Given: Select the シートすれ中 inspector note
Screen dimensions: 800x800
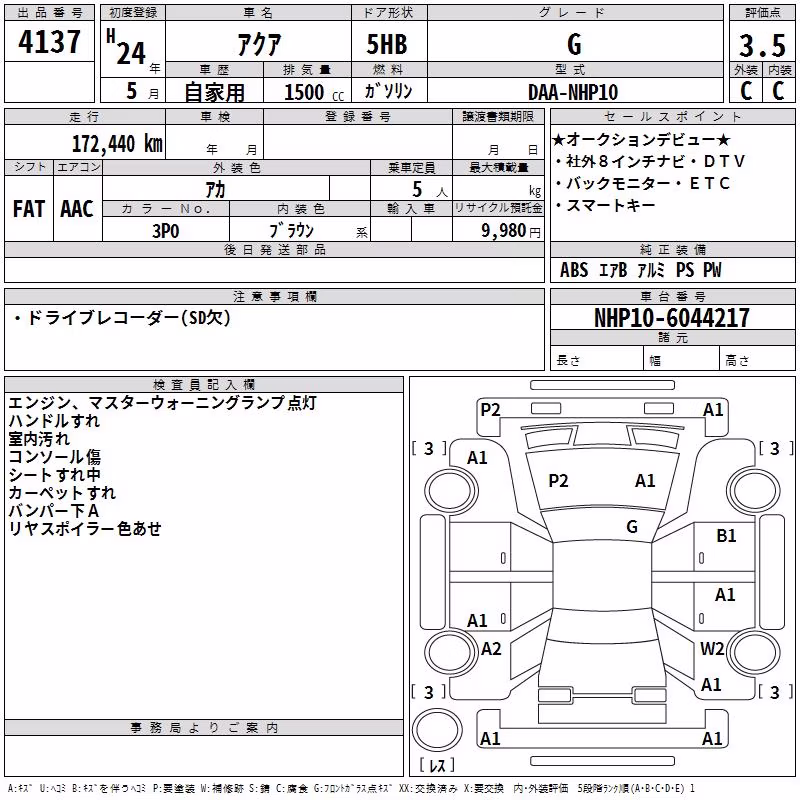Looking at the screenshot, I should click(x=55, y=474).
